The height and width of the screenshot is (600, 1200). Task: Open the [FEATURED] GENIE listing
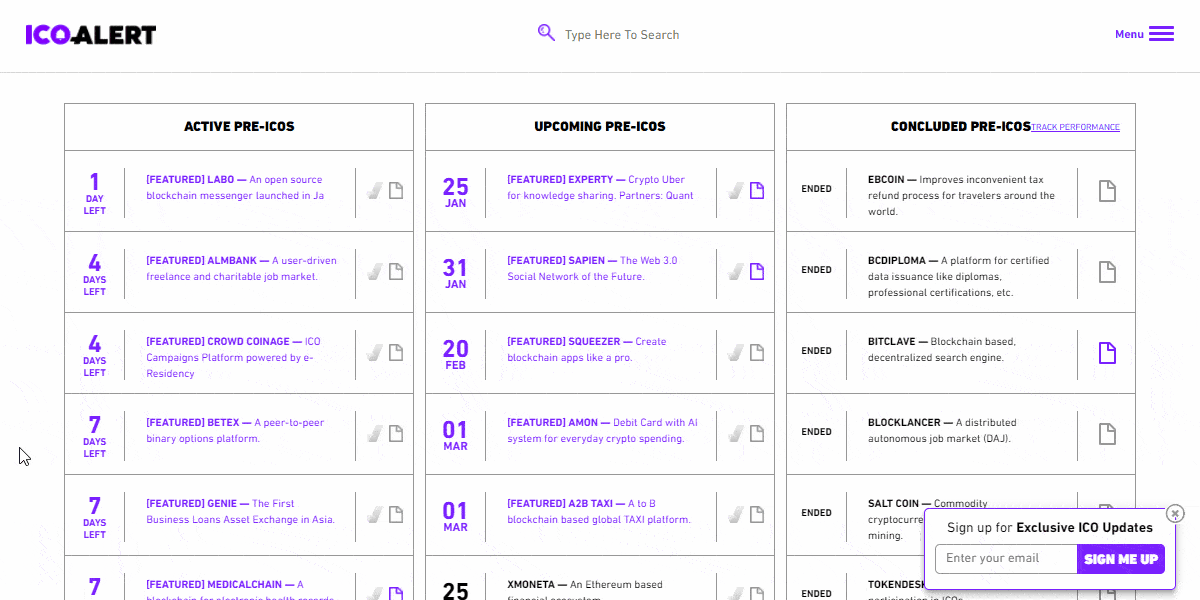(x=240, y=512)
